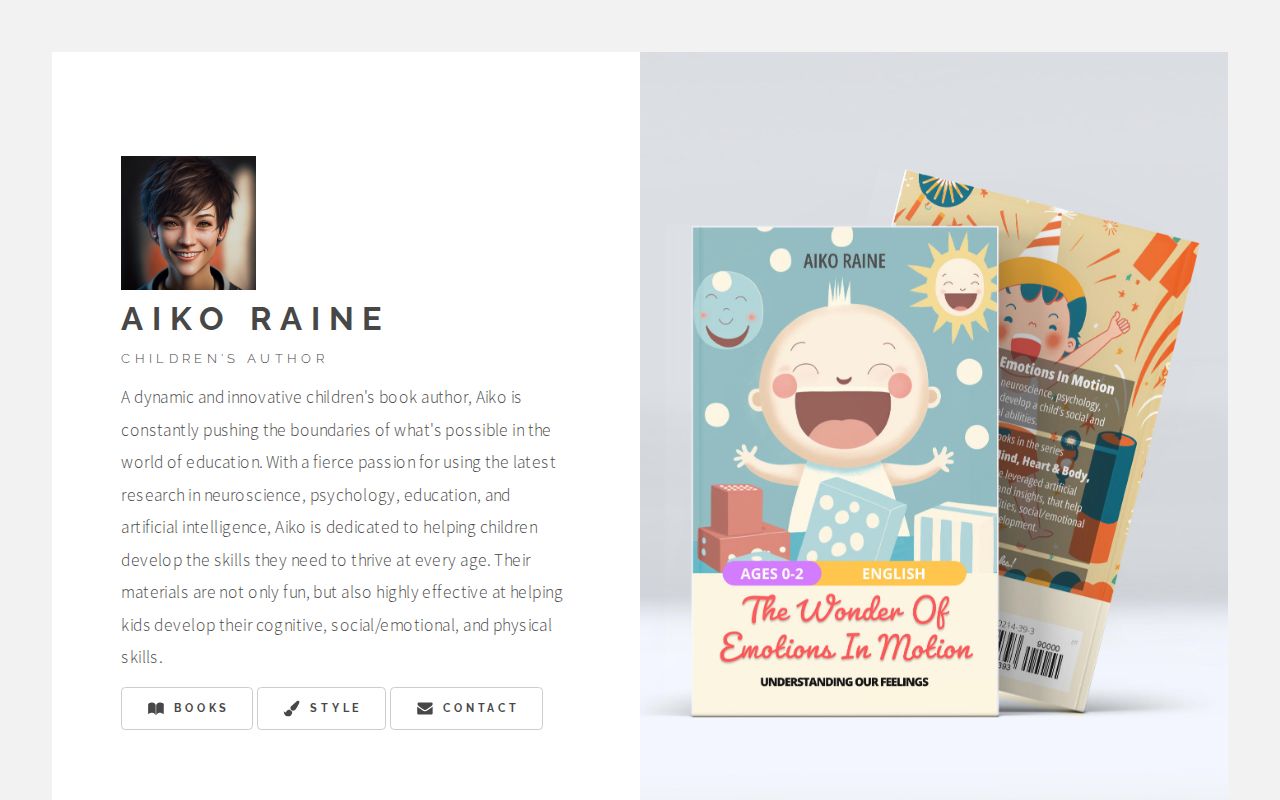Click the Understanding Our Feelings subtitle
The height and width of the screenshot is (800, 1280).
coord(844,682)
